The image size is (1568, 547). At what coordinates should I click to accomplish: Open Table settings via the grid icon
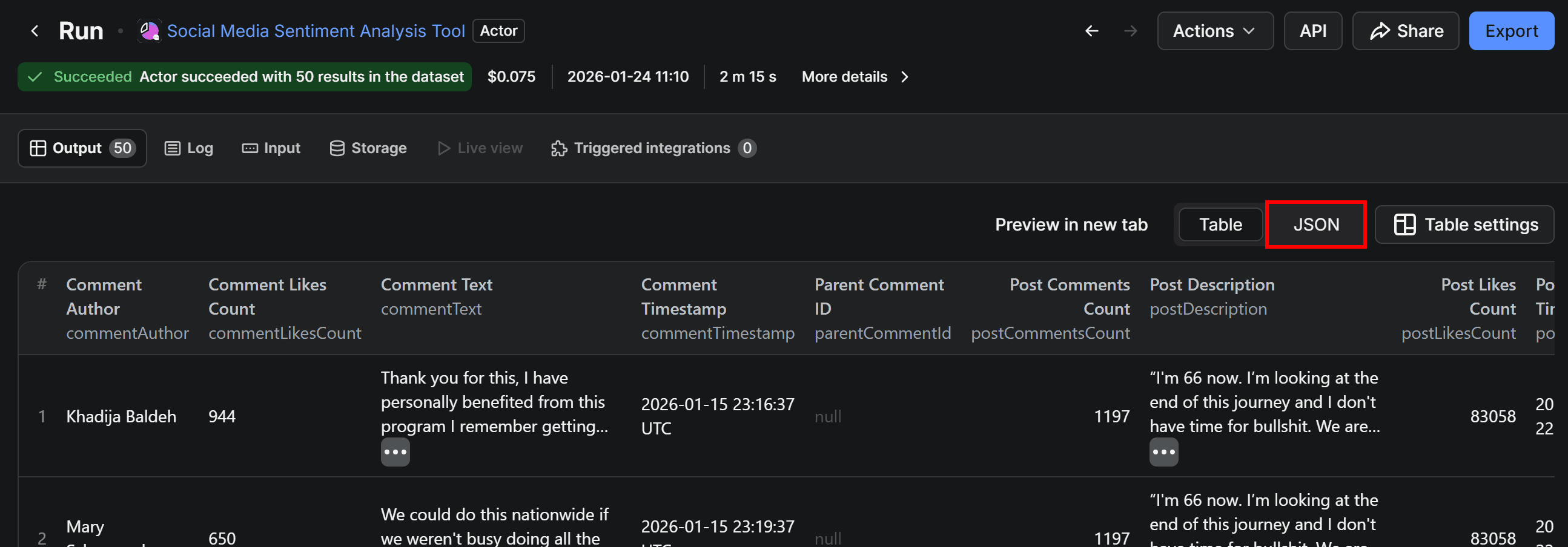pos(1406,224)
